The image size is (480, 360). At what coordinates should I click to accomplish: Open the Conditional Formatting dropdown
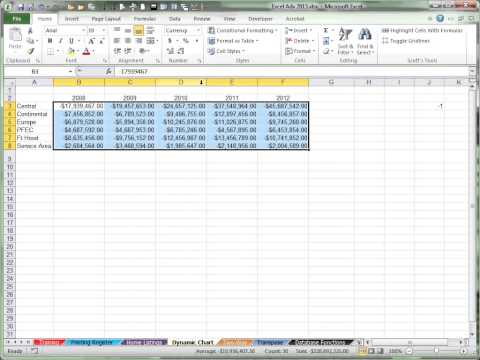click(243, 30)
